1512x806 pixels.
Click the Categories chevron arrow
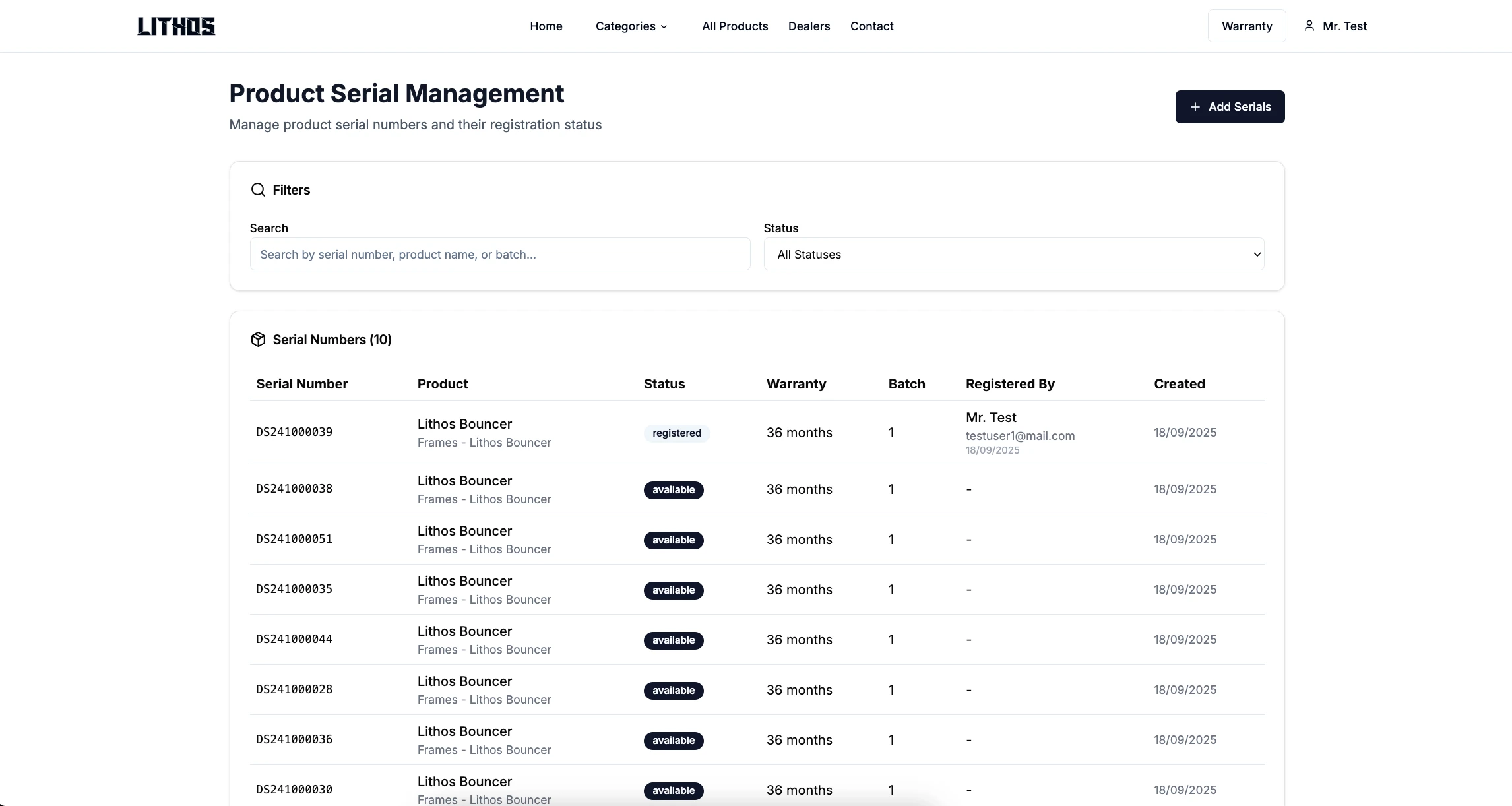[664, 27]
